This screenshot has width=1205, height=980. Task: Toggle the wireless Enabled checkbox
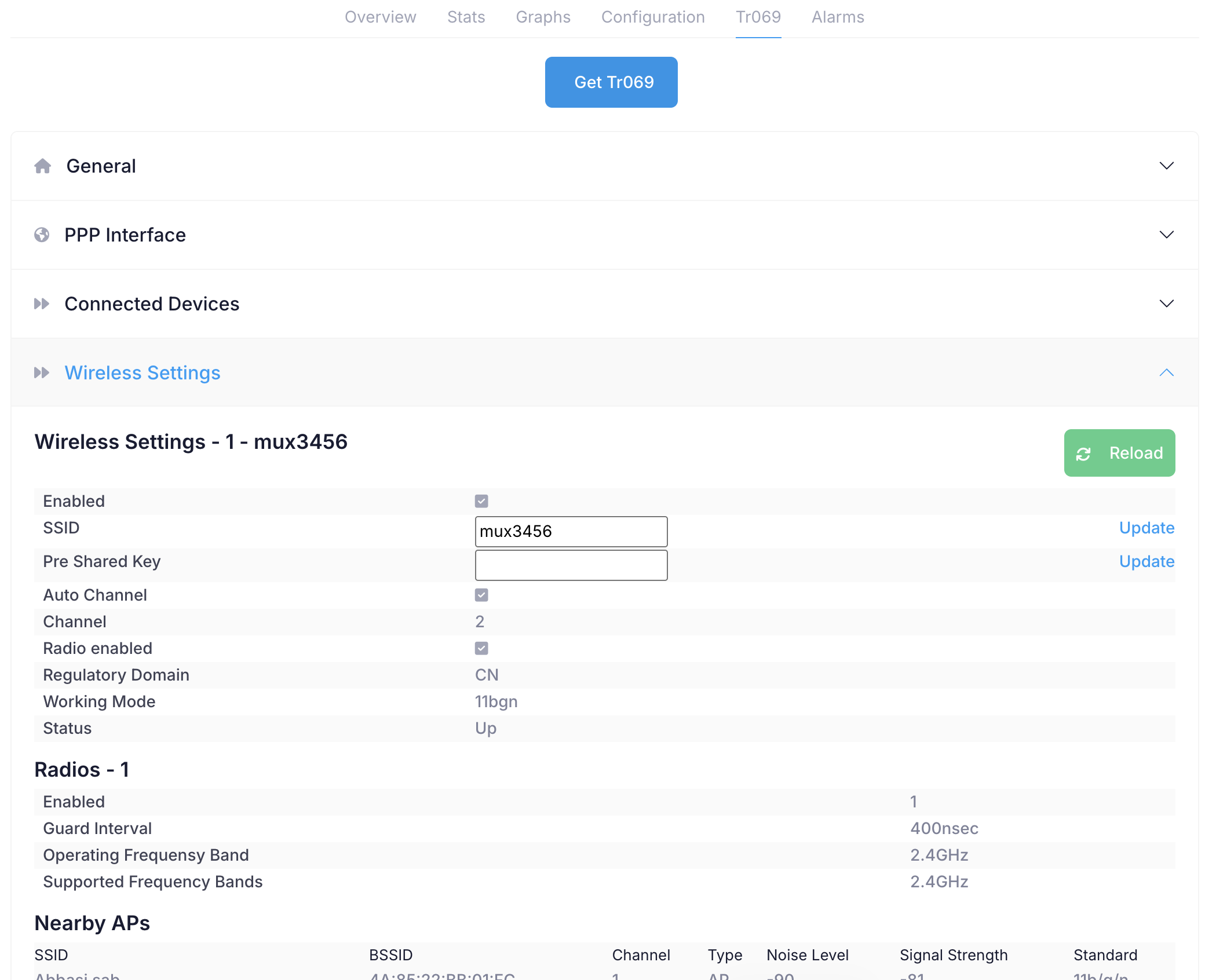coord(481,501)
